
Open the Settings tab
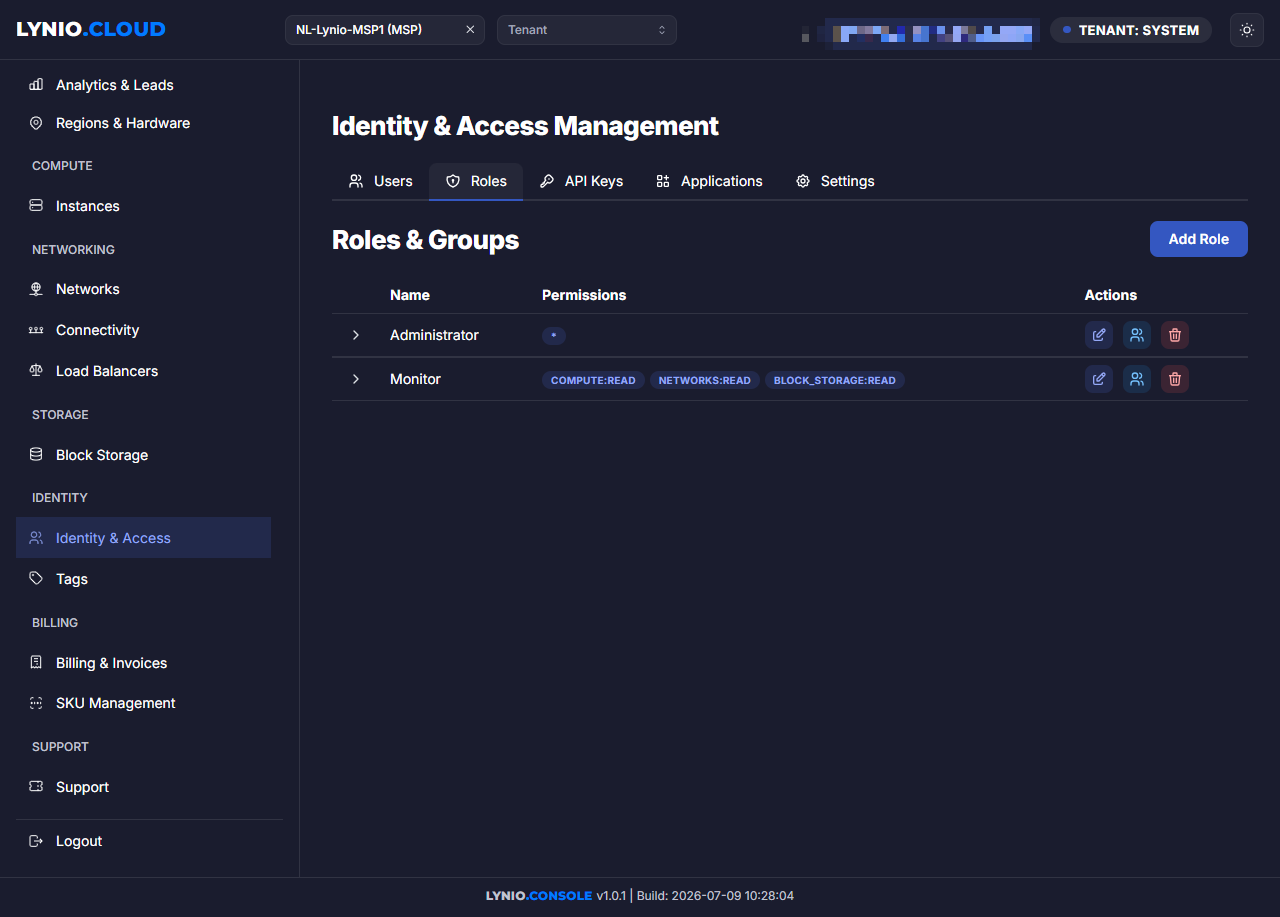click(835, 181)
